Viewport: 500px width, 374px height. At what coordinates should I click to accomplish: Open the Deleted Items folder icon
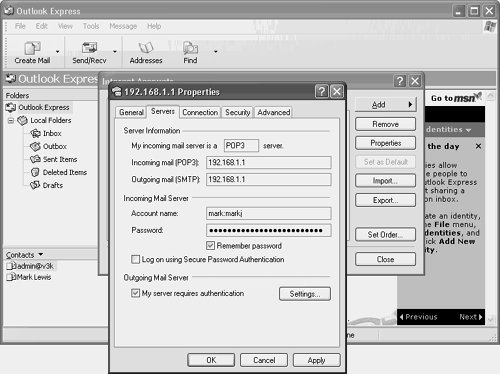35,172
